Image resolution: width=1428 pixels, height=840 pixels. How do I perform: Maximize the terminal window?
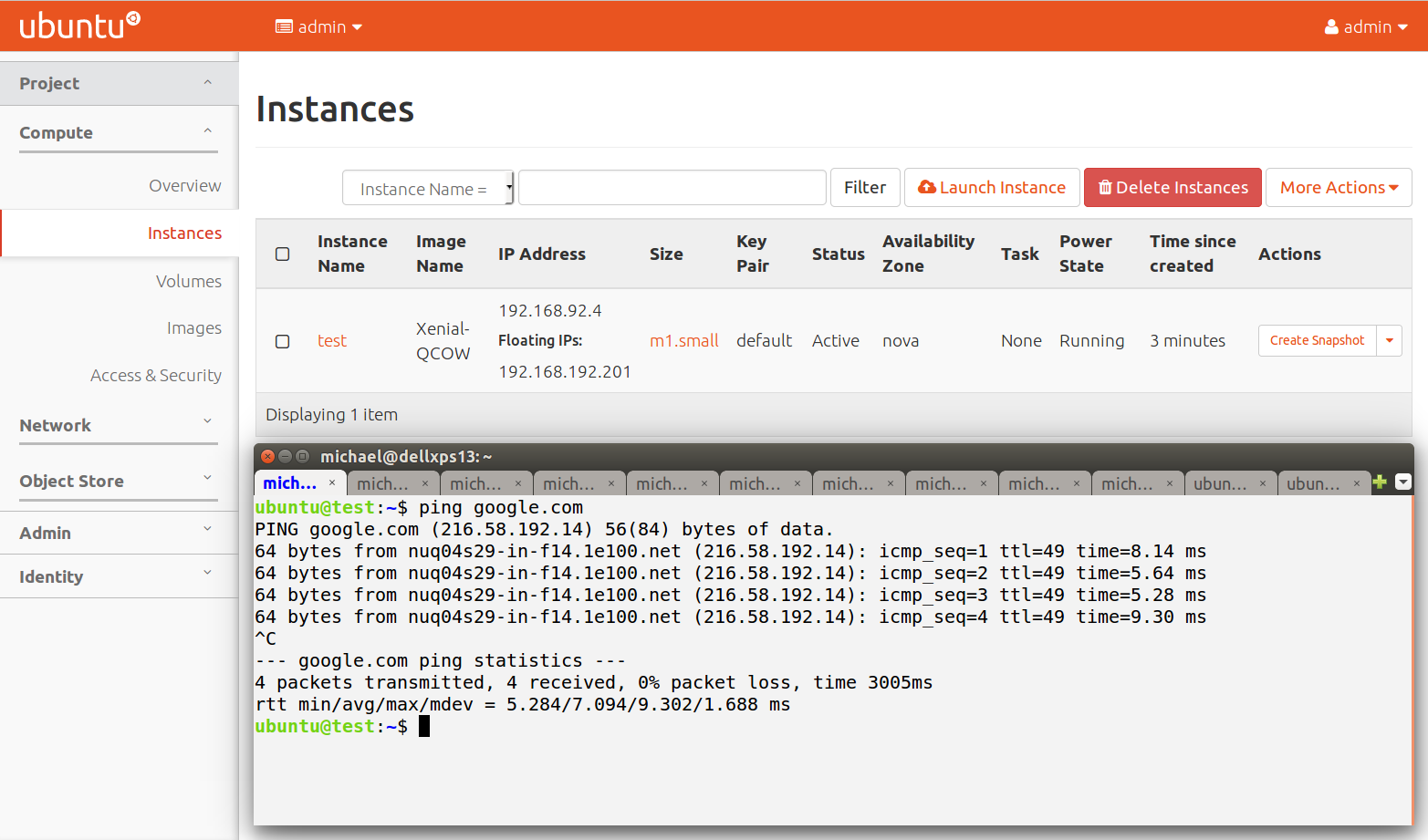click(302, 456)
